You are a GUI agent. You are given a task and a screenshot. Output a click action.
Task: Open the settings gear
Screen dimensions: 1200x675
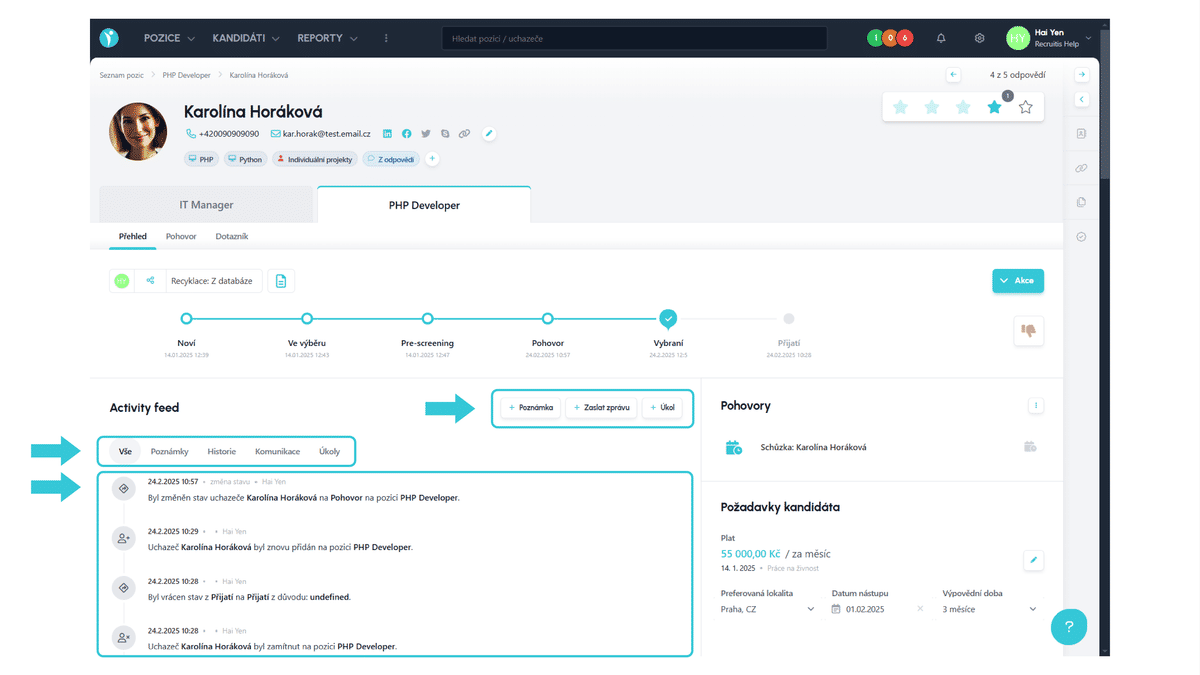(x=980, y=38)
